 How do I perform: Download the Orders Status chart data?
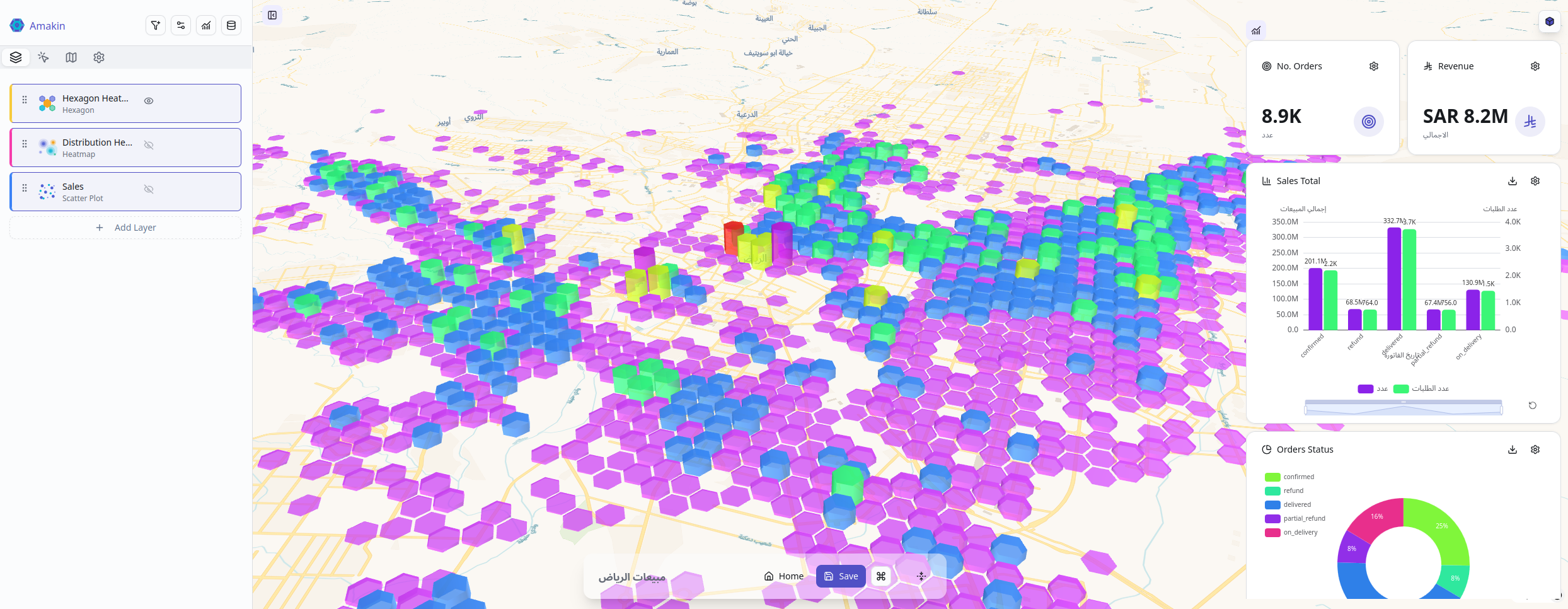1513,449
